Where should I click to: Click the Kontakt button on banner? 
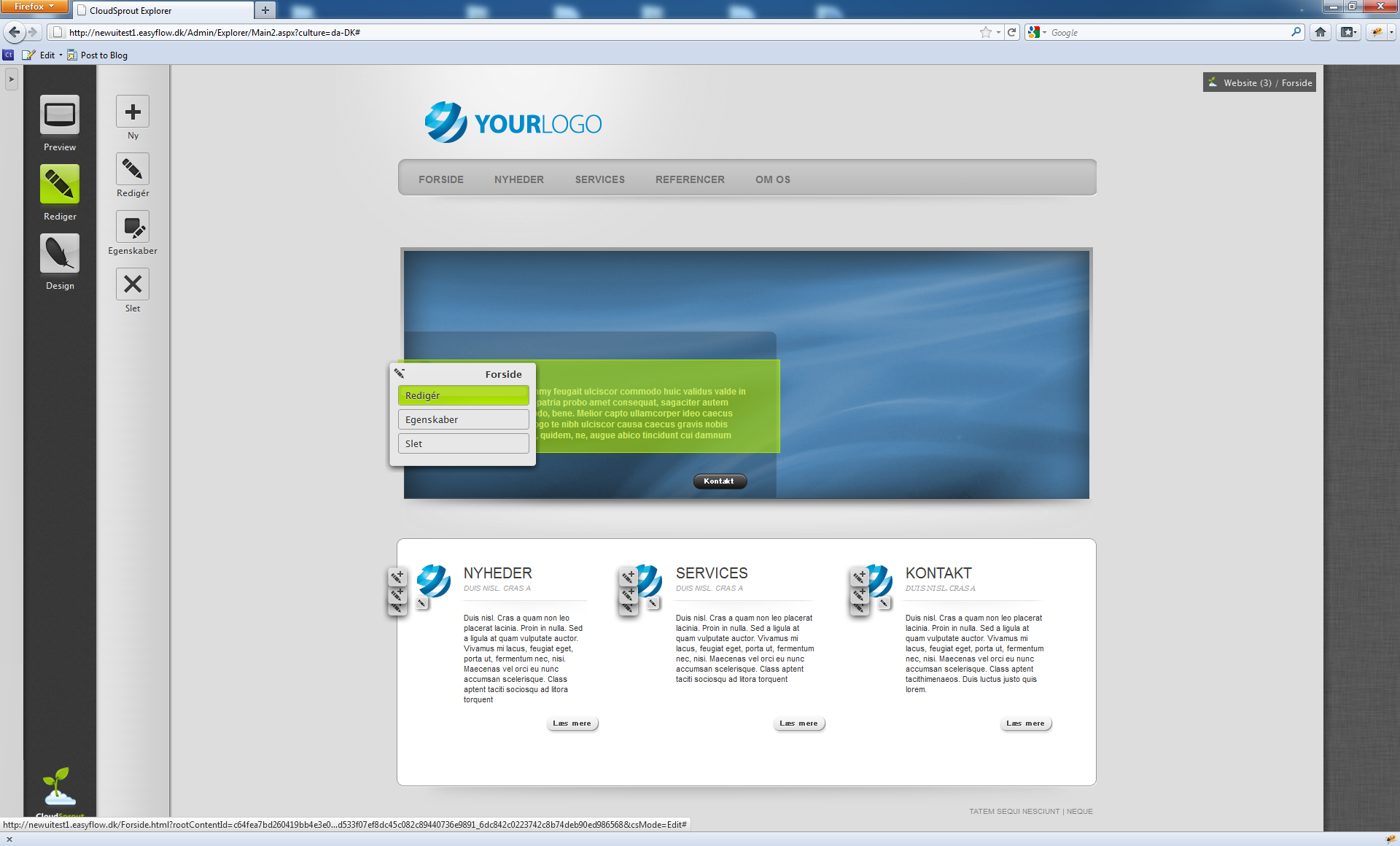[x=719, y=481]
